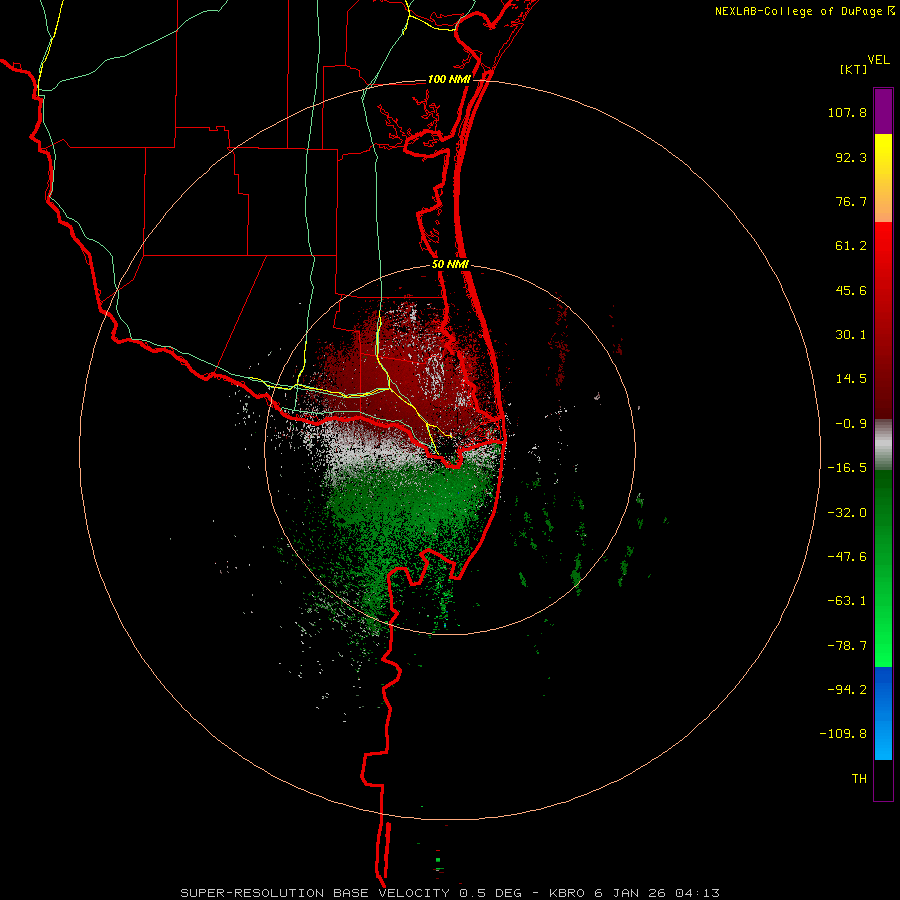Image resolution: width=900 pixels, height=900 pixels.
Task: Click the 100 NMI range ring label
Action: coord(449,79)
